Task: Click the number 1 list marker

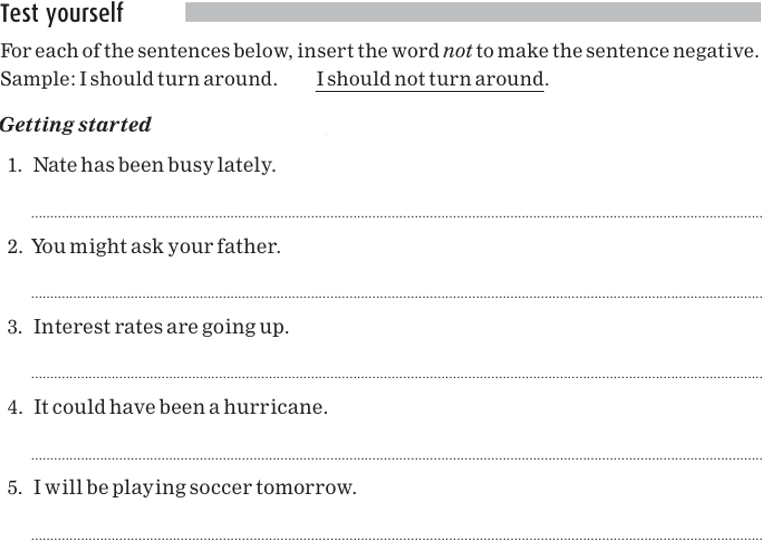Action: coord(13,166)
